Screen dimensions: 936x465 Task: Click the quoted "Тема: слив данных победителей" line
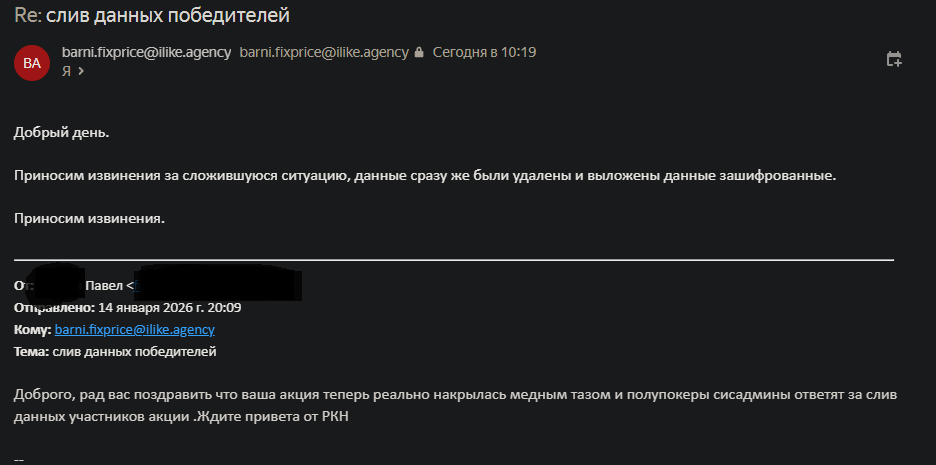coord(115,351)
